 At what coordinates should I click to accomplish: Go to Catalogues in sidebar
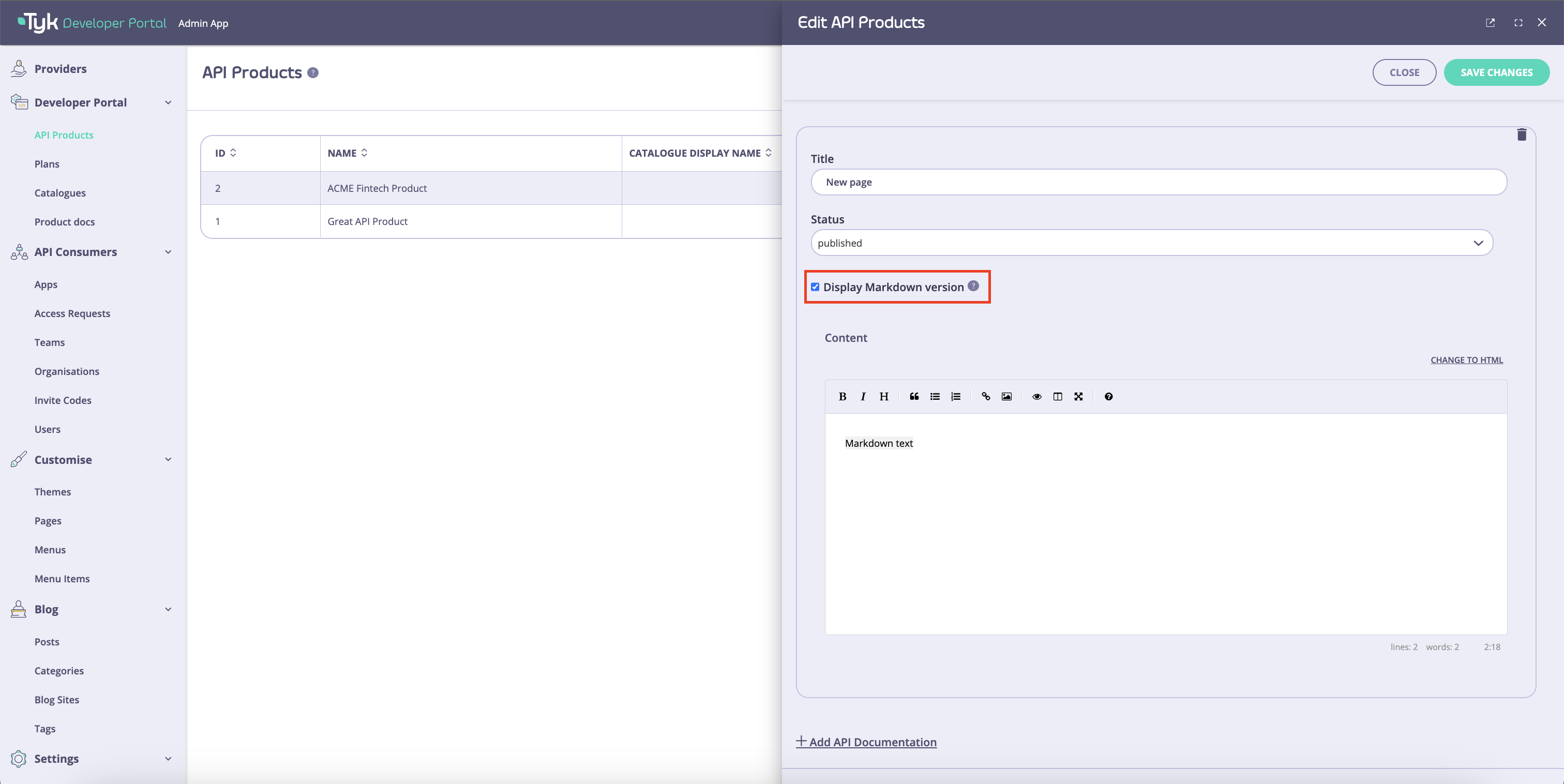coord(59,193)
